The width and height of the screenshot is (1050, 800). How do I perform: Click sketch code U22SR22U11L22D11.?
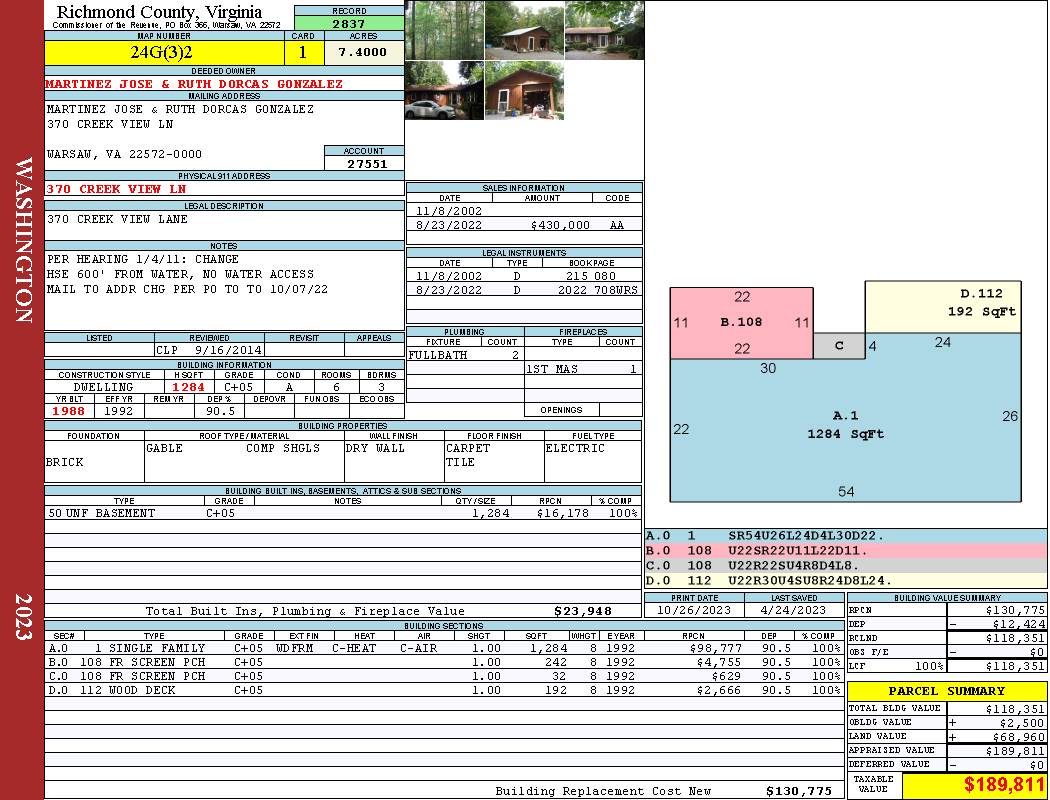tap(798, 551)
